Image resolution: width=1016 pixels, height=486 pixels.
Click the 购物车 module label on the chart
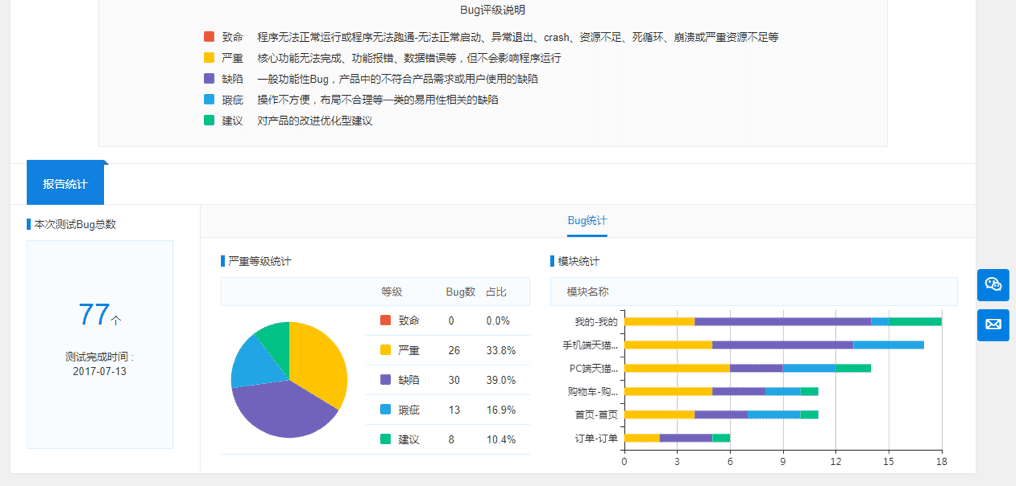592,391
